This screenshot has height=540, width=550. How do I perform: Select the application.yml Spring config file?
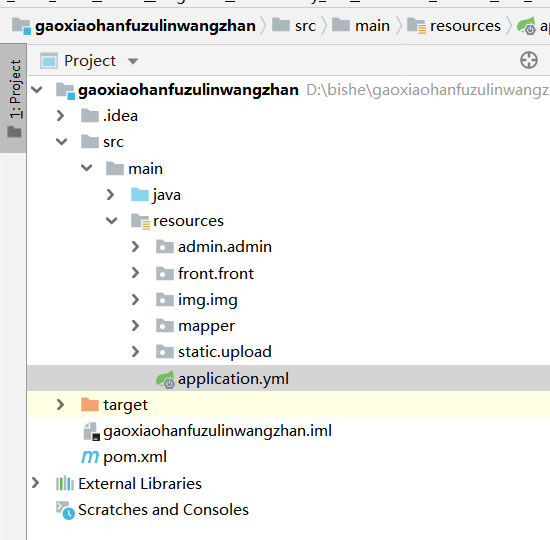click(233, 379)
